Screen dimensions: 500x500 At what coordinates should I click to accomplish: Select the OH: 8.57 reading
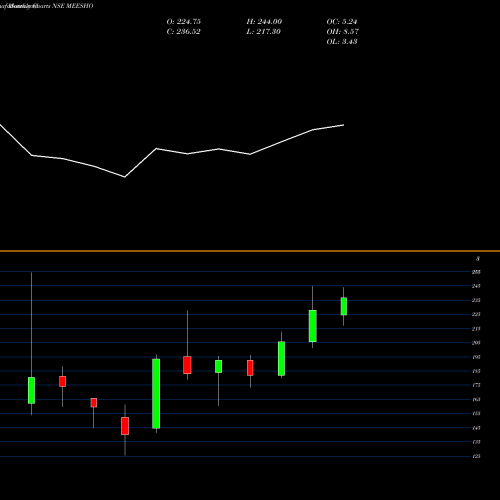click(343, 32)
